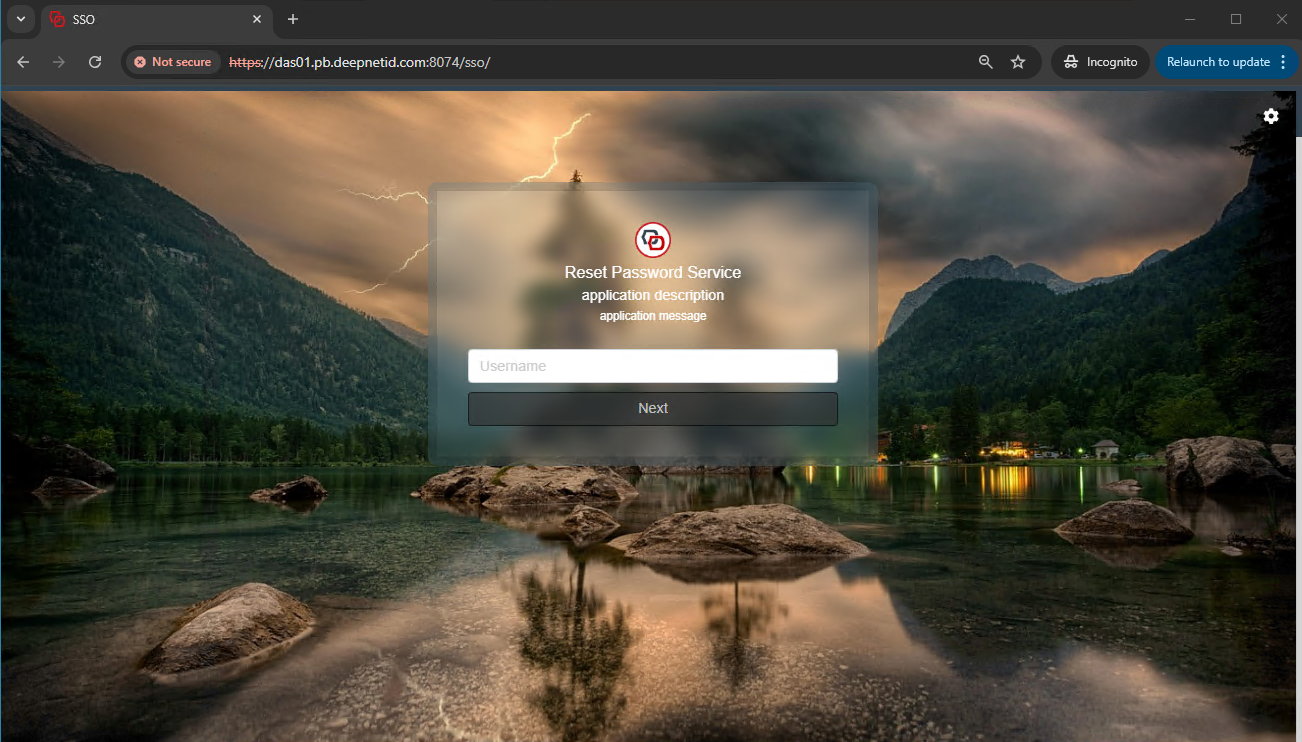The width and height of the screenshot is (1302, 742).
Task: Go forward to the next page
Action: coord(59,62)
